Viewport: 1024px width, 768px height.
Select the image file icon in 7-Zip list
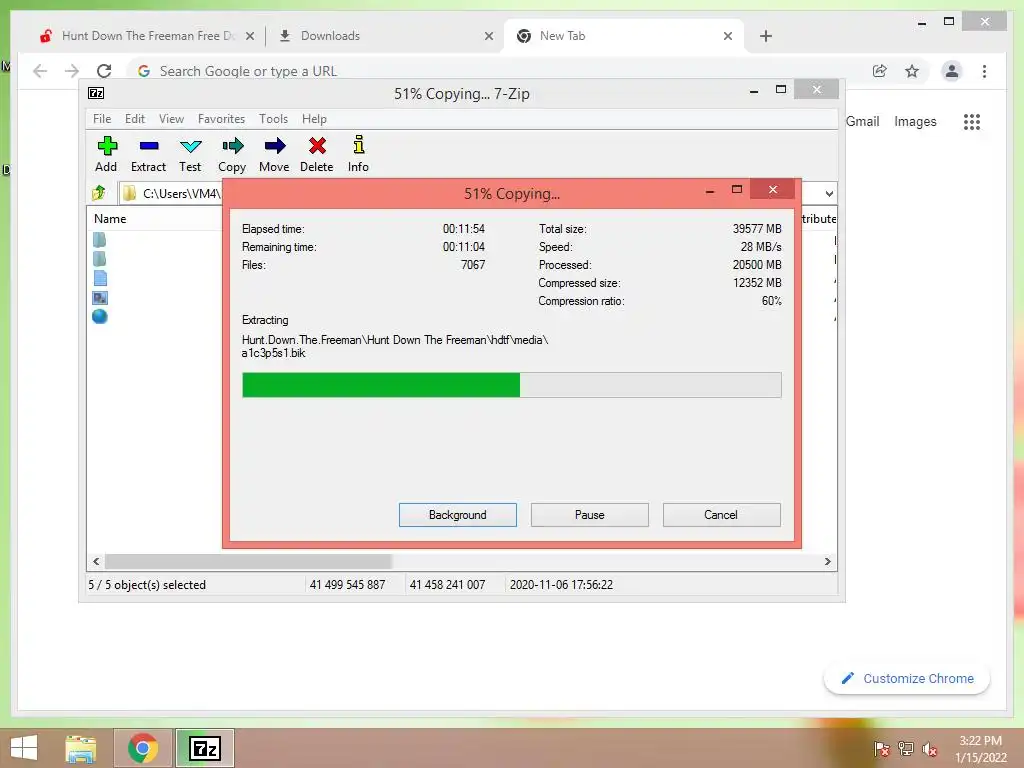pyautogui.click(x=100, y=298)
